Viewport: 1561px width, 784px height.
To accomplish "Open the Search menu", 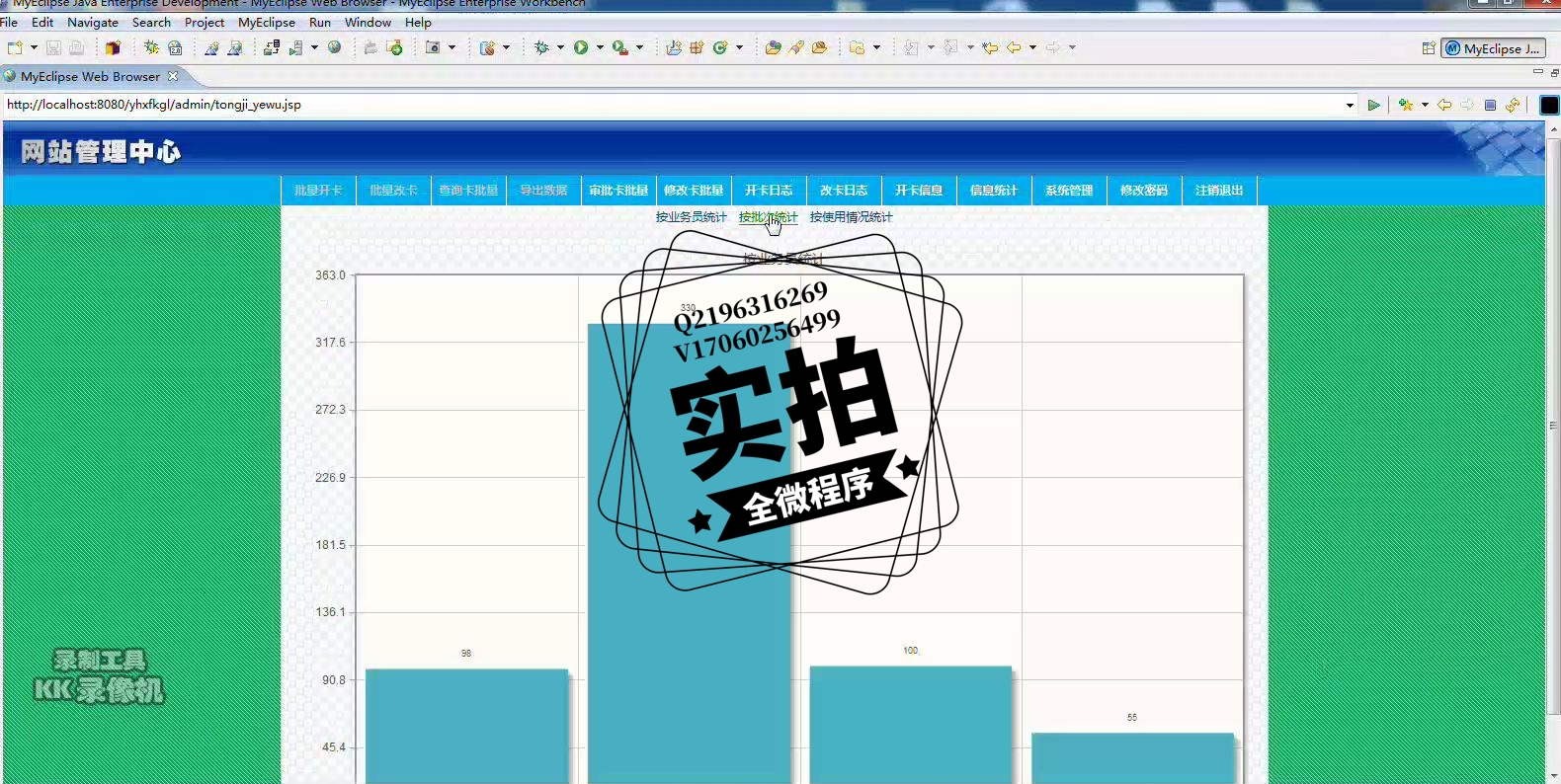I will coord(151,22).
